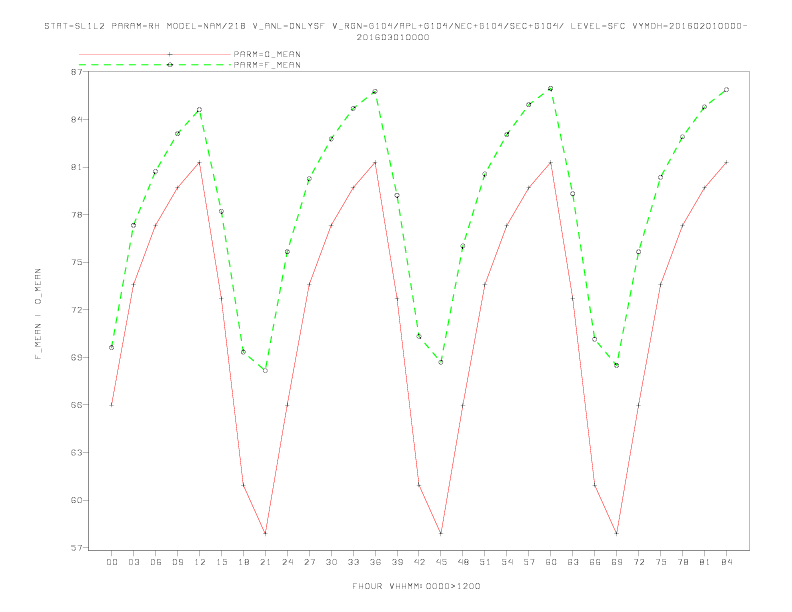The width and height of the screenshot is (792, 612).
Task: Click the O_MEAN plus marker at hour 21
Action: (x=265, y=533)
